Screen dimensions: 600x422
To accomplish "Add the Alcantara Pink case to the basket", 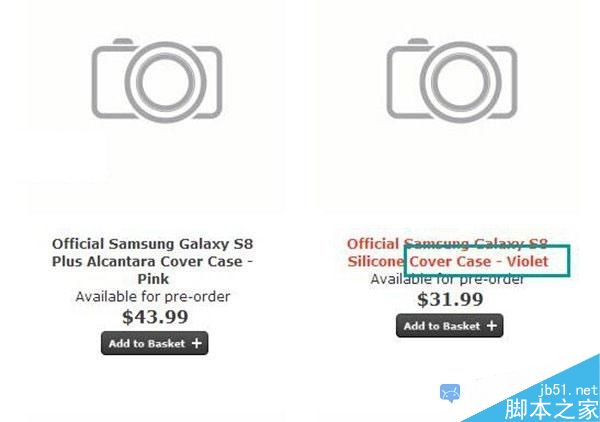I will [x=155, y=343].
